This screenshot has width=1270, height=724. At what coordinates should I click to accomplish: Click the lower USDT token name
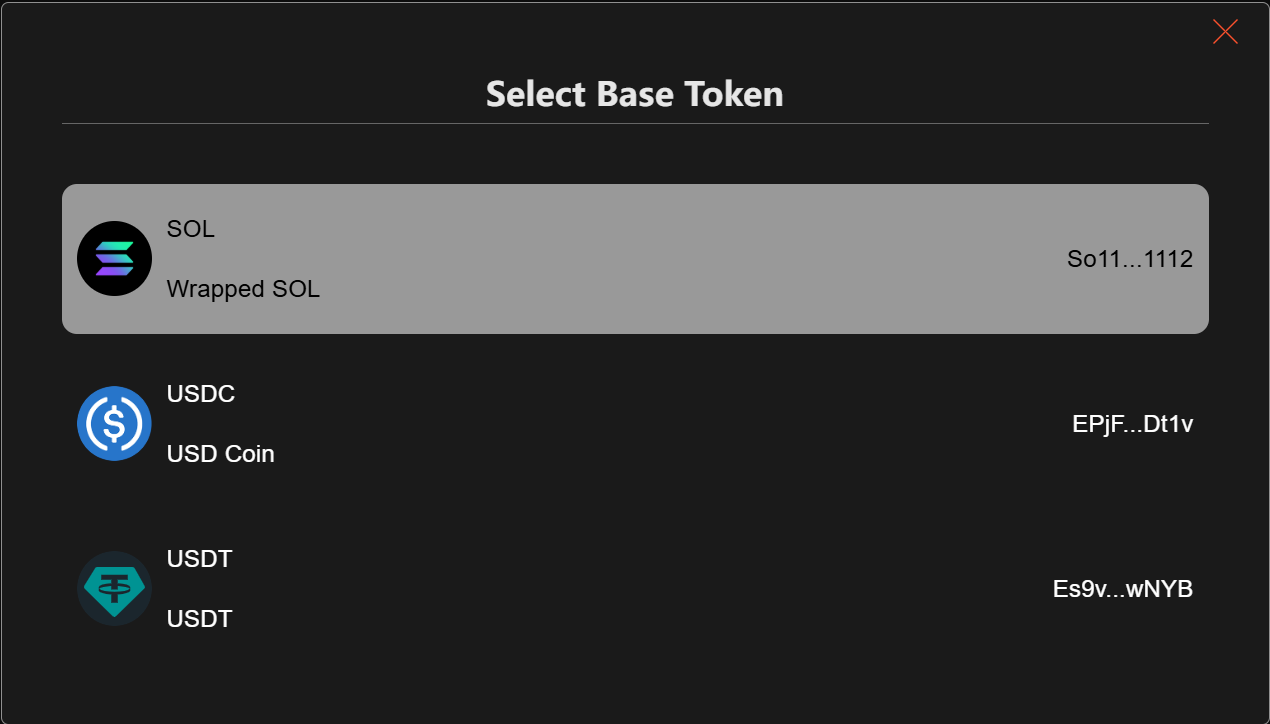point(199,619)
